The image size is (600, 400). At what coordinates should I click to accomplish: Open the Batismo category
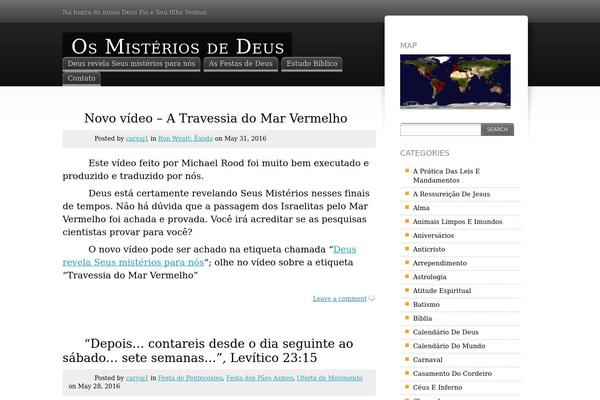426,305
